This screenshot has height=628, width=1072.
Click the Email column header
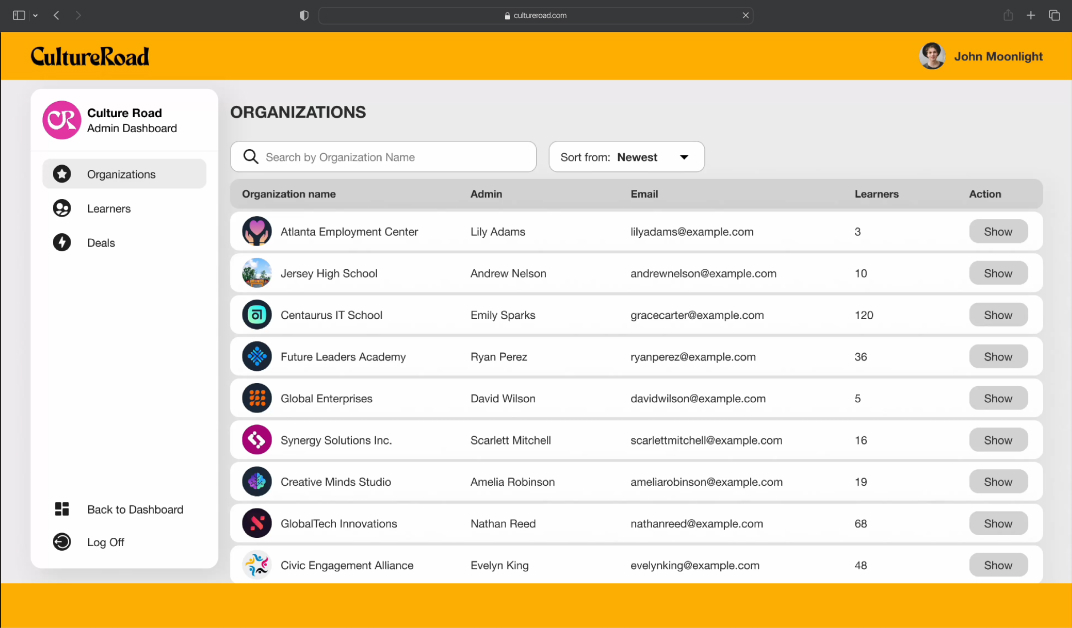[644, 194]
